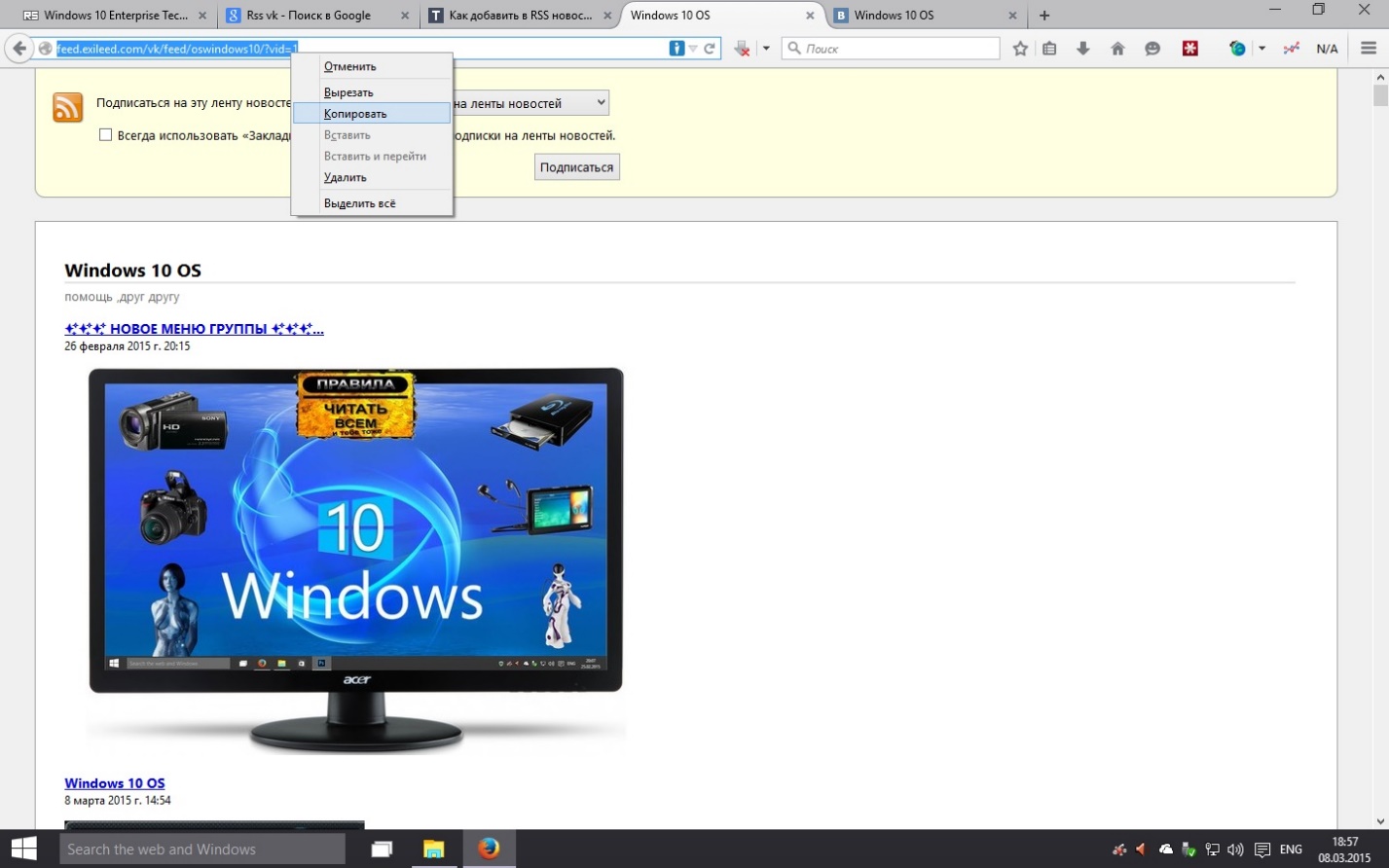Screen dimensions: 1389x868
Task: Open the Windows Start button
Action: (x=24, y=849)
